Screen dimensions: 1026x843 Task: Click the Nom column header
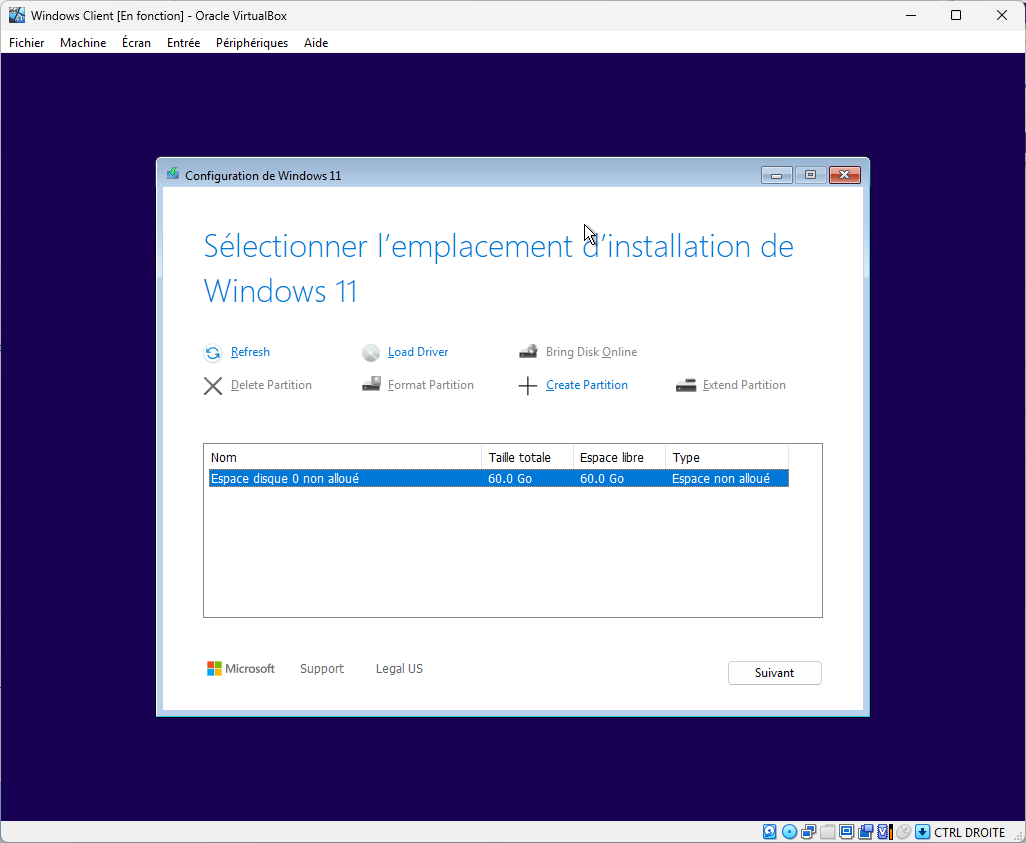(x=344, y=457)
